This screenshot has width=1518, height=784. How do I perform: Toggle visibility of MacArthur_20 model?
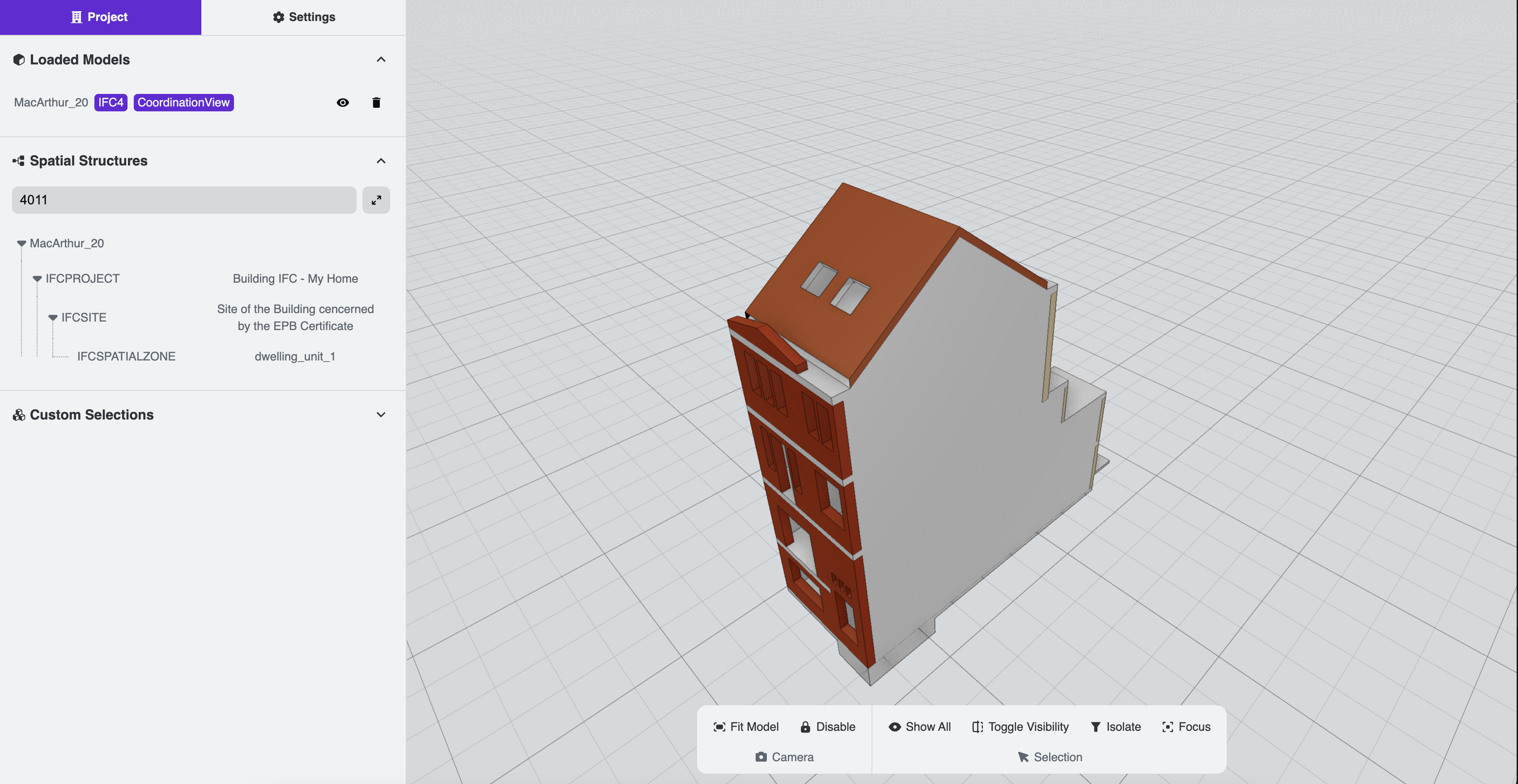342,102
